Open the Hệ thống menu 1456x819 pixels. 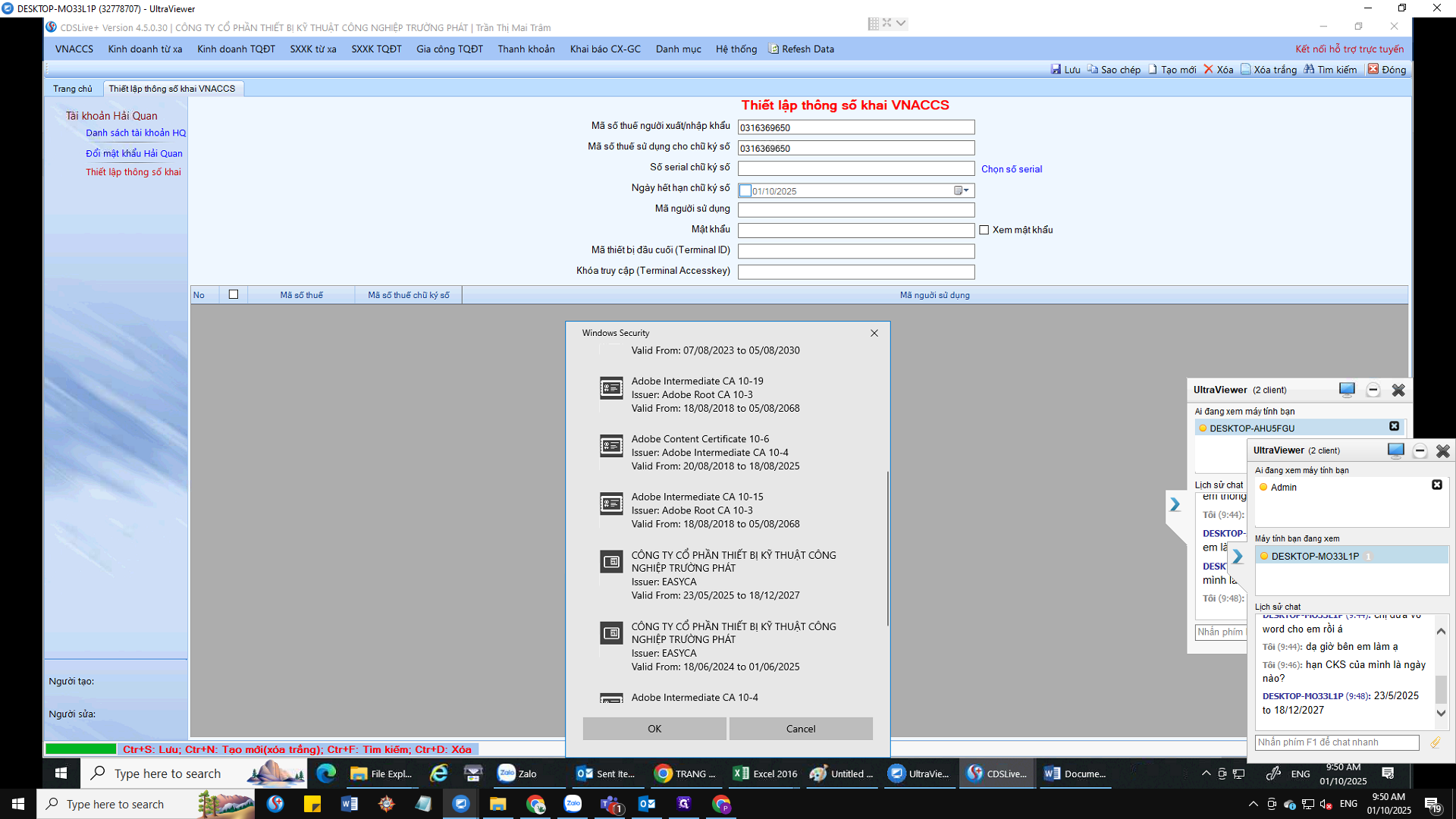[736, 49]
